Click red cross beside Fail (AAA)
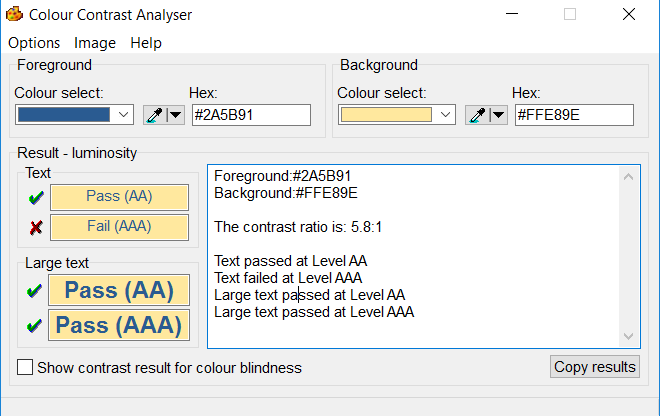The height and width of the screenshot is (416, 660). (x=36, y=228)
